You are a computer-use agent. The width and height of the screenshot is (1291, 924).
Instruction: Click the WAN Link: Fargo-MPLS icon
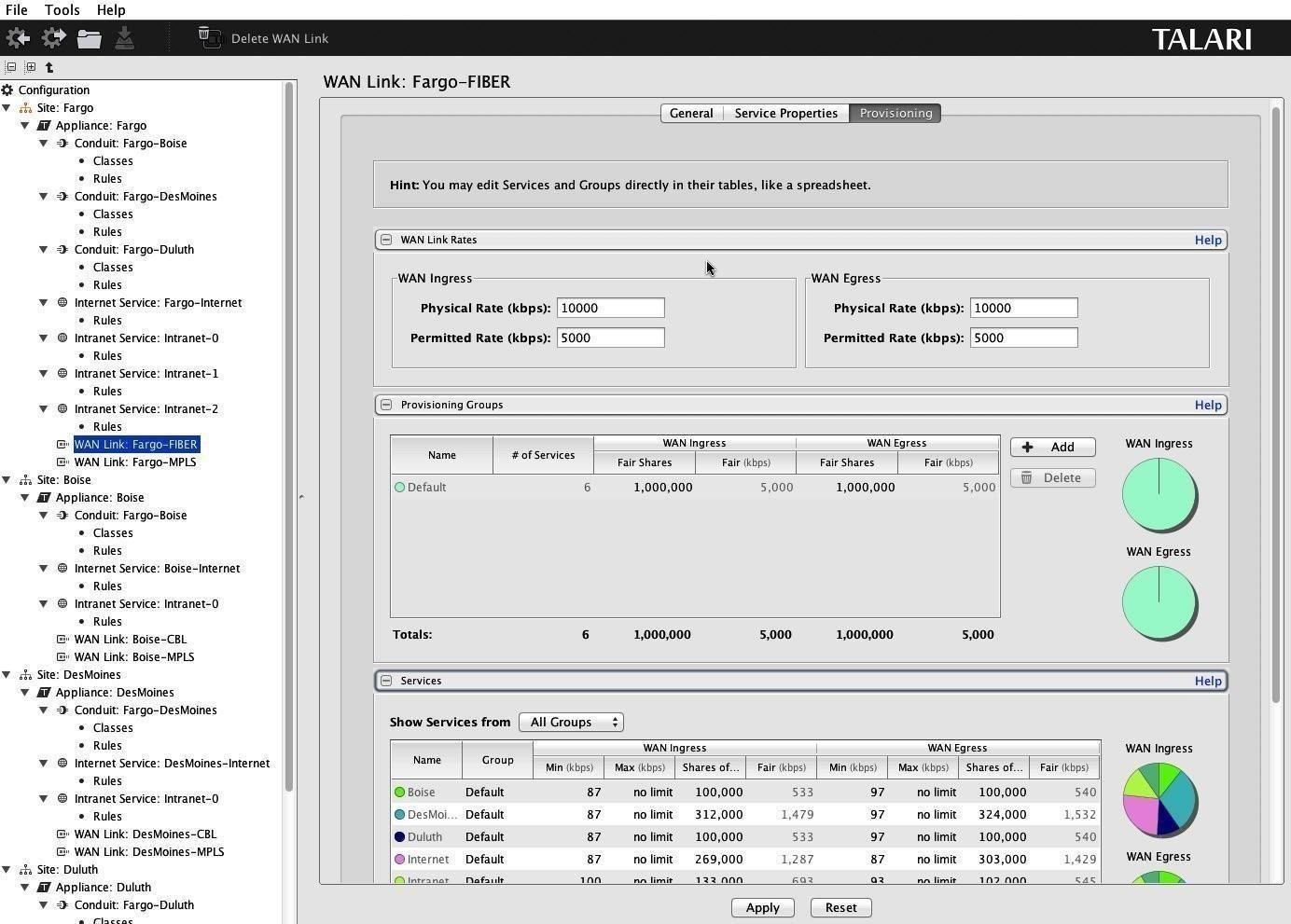click(x=62, y=462)
